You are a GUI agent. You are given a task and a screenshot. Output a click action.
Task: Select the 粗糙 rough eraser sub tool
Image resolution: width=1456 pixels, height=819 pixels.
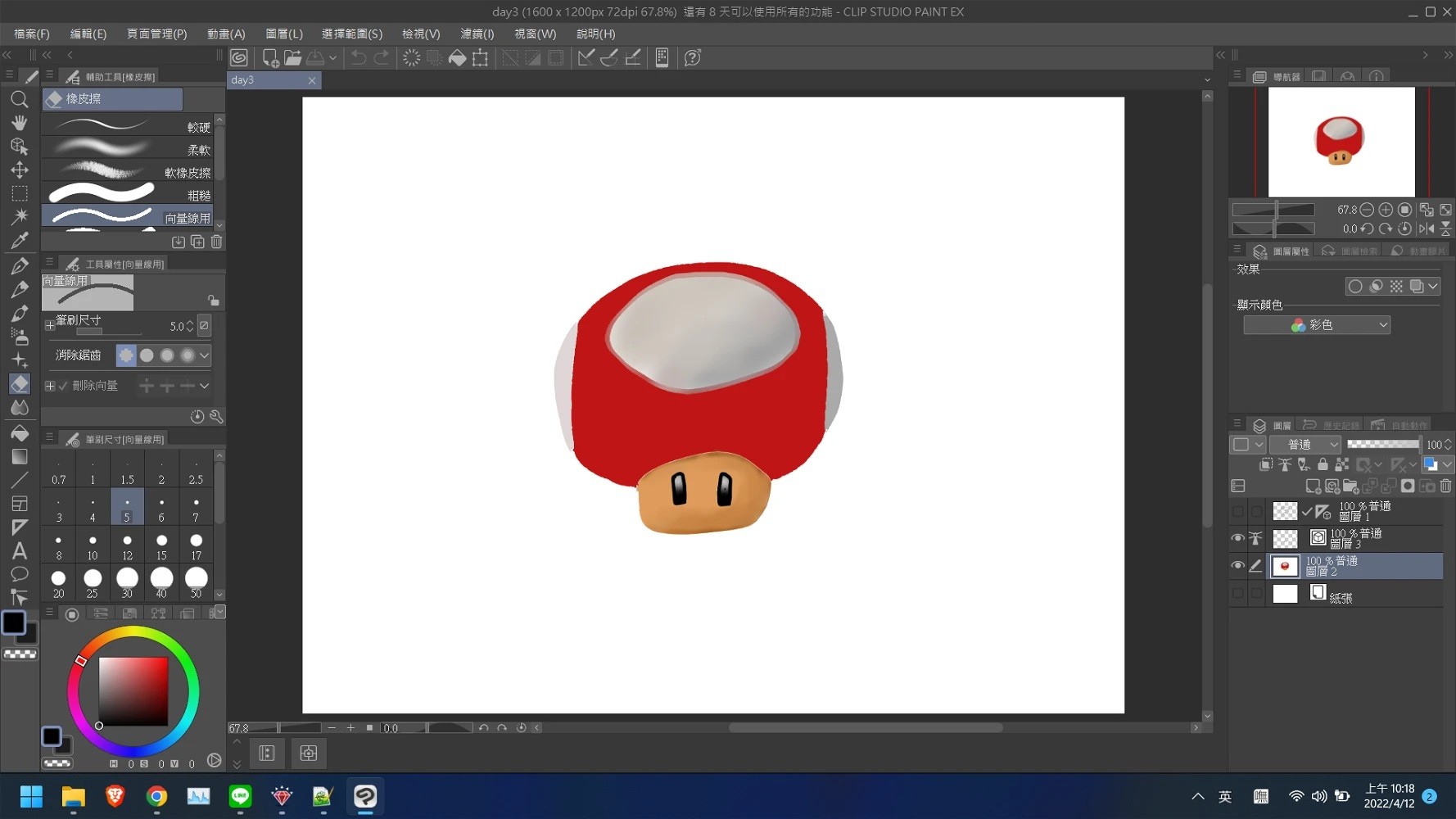point(127,195)
